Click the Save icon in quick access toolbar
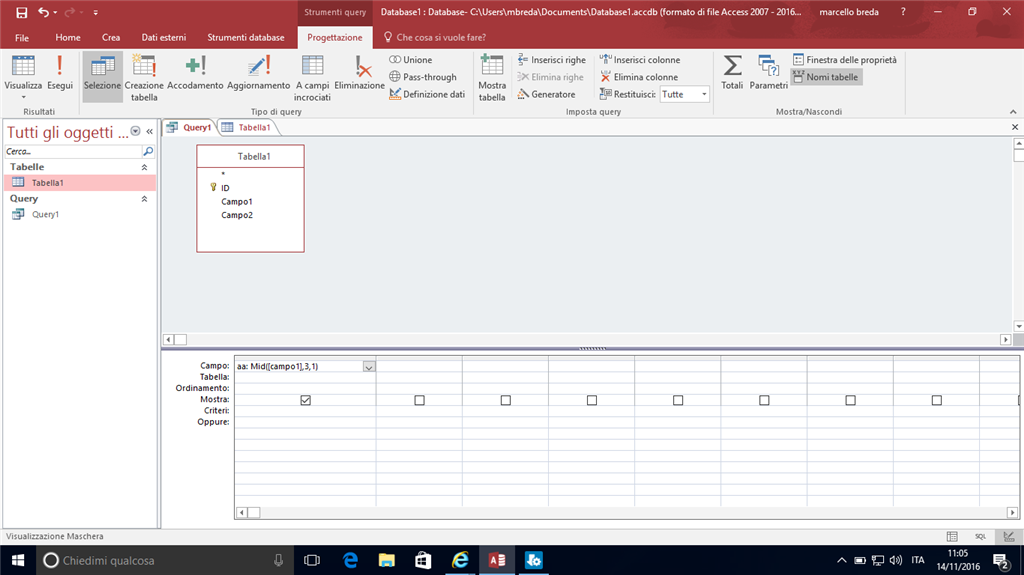Viewport: 1024px width, 575px height. [x=22, y=12]
